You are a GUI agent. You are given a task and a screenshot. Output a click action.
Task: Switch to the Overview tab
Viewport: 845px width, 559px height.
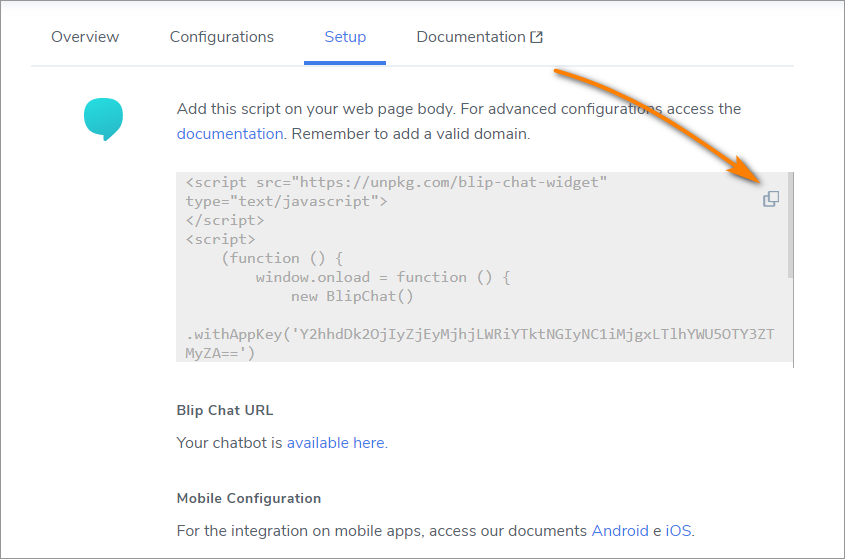[85, 37]
